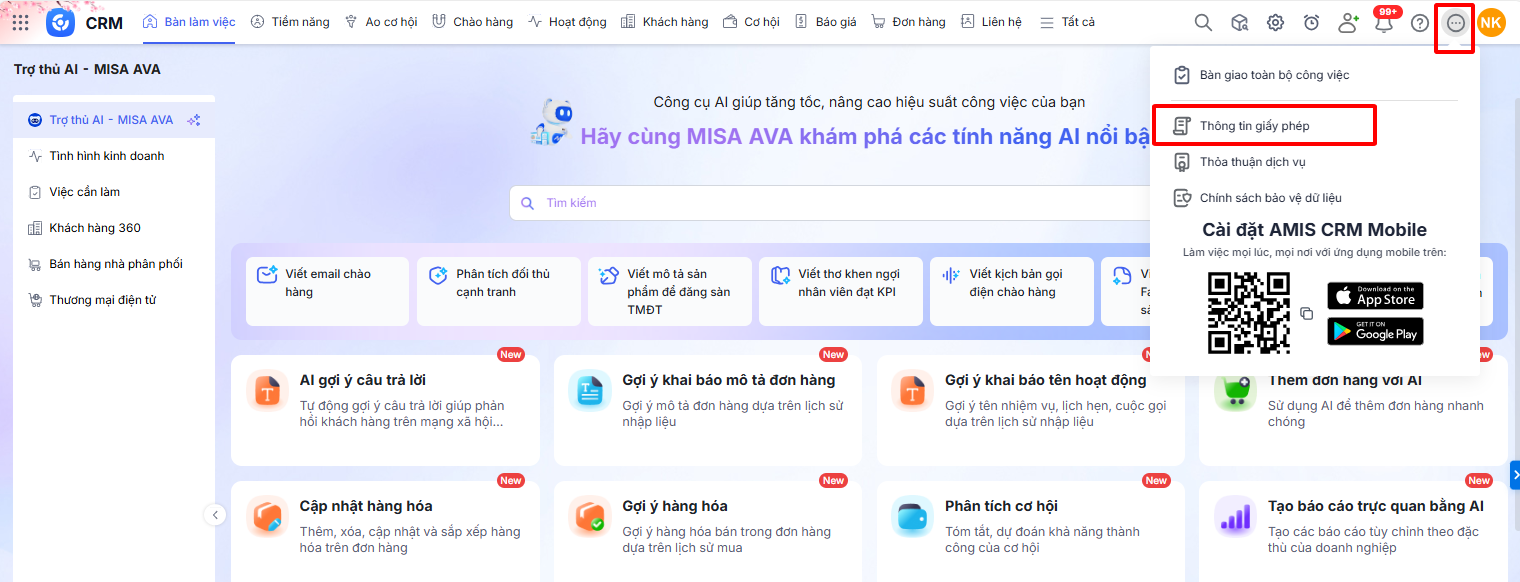Viewport: 1520px width, 582px height.
Task: Click the Download on the App Store badge
Action: [1375, 296]
